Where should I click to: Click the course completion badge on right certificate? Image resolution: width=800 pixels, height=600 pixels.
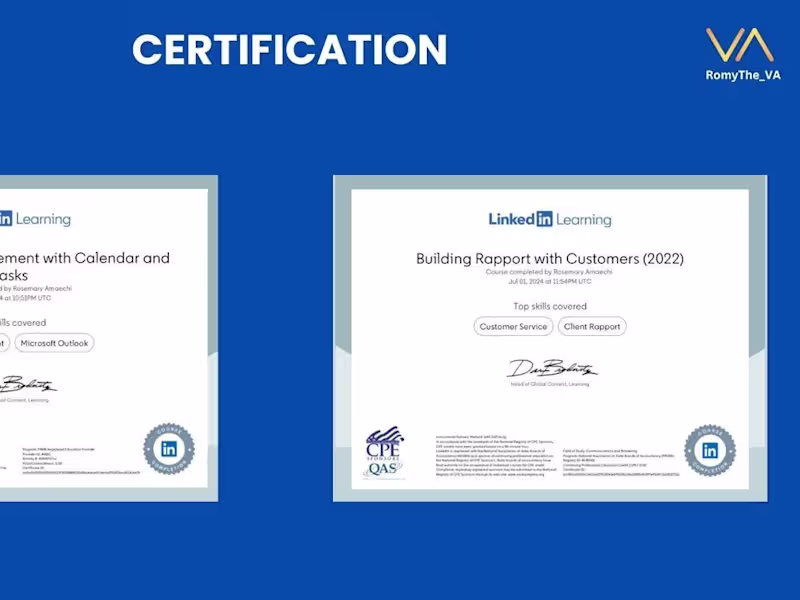click(710, 451)
